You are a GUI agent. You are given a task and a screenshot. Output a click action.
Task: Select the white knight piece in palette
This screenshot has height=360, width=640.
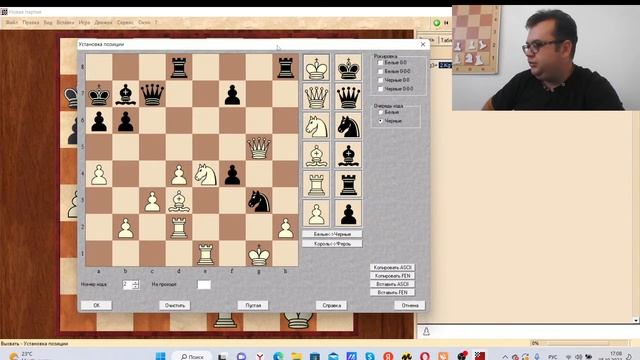316,126
